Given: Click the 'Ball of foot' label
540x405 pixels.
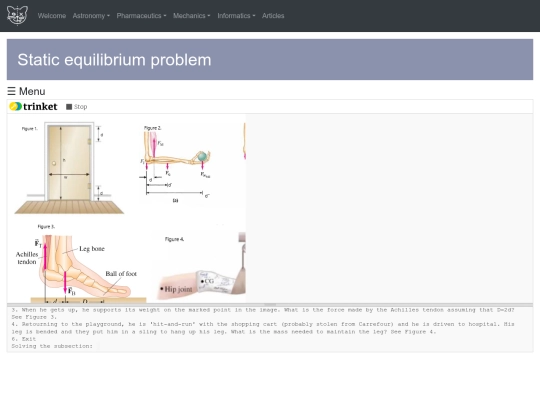Looking at the screenshot, I should click(121, 274).
